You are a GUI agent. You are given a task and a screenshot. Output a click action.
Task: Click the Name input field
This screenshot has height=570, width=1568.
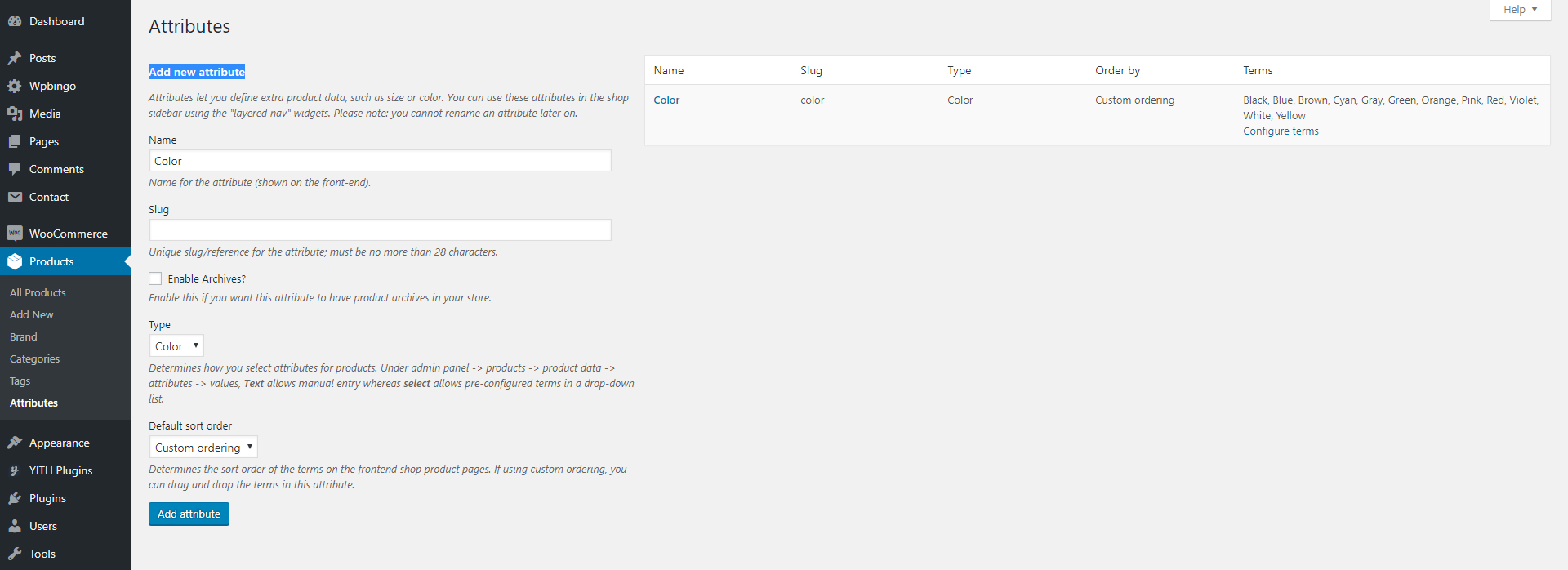point(381,161)
